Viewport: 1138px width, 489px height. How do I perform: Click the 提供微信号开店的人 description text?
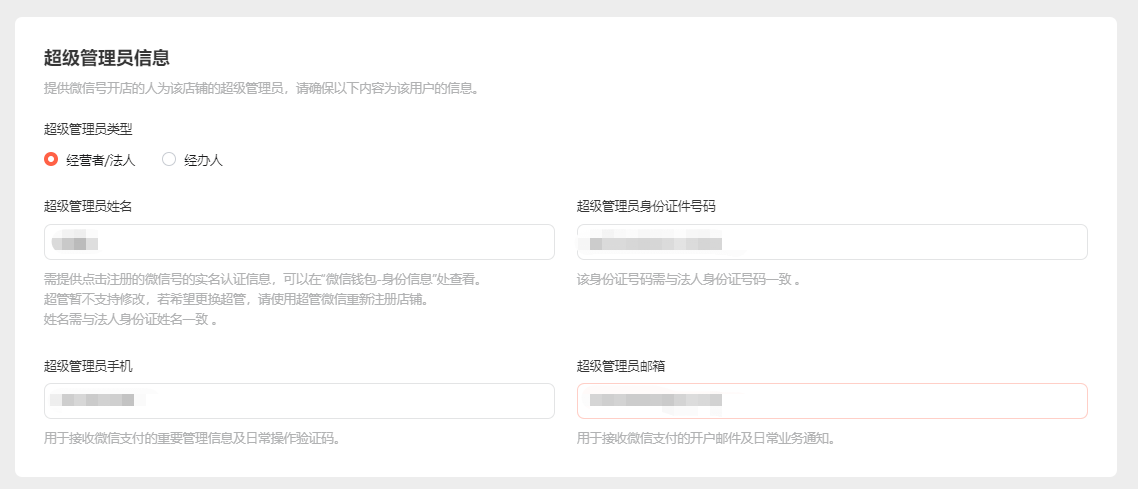click(261, 90)
